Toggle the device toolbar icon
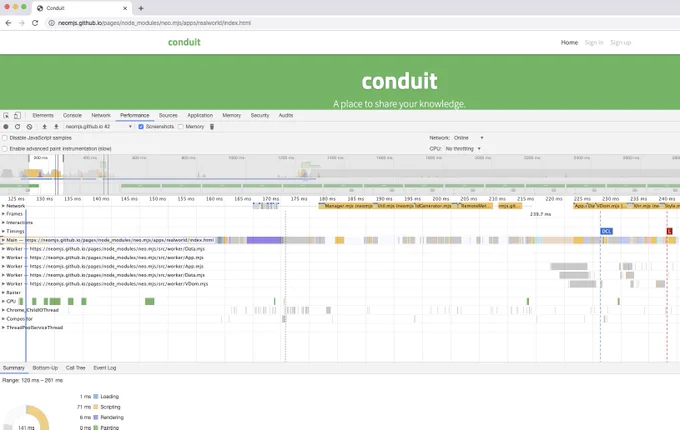This screenshot has width=680, height=430. coord(17,115)
